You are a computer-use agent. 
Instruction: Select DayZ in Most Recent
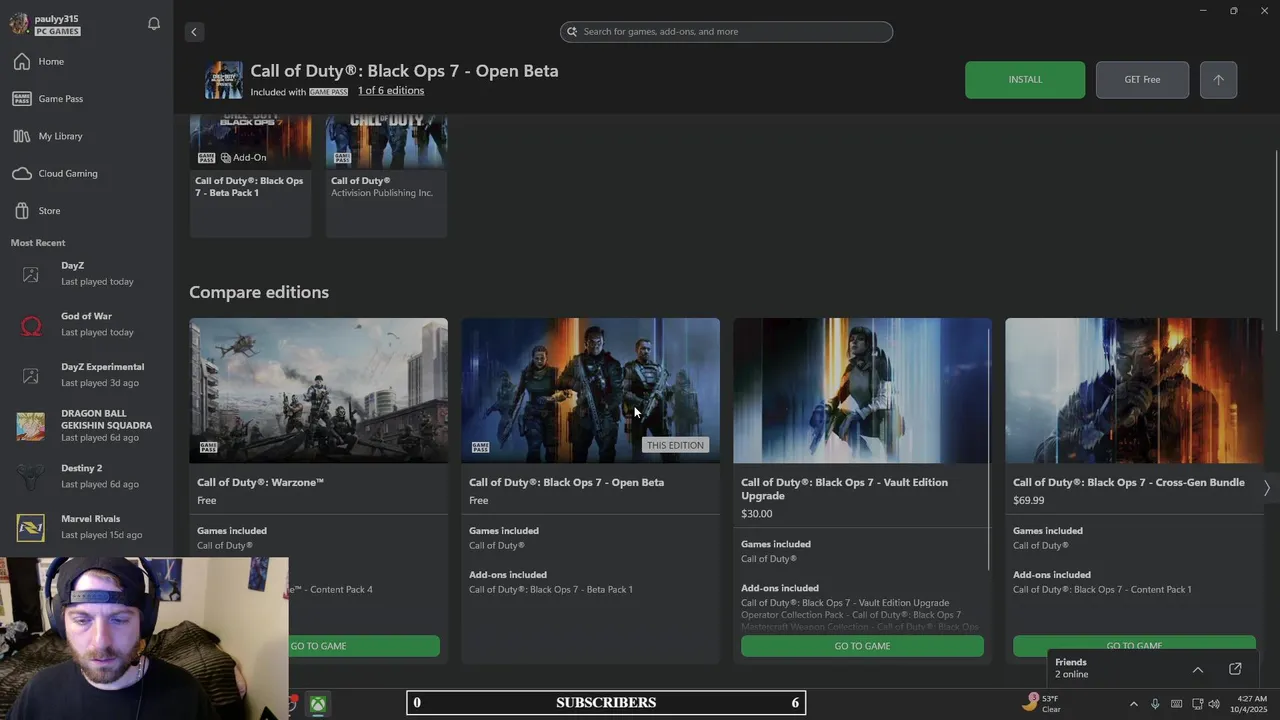(86, 274)
